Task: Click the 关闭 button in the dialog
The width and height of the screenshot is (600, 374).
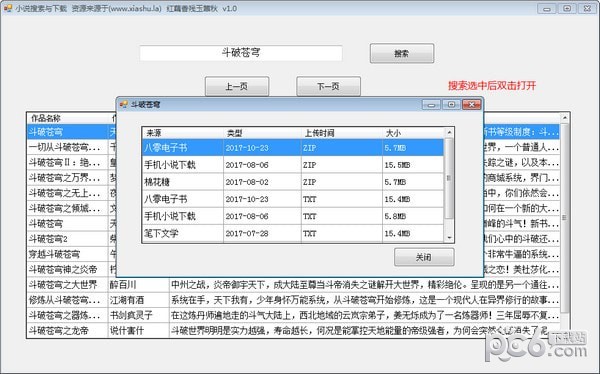Action: coord(424,257)
